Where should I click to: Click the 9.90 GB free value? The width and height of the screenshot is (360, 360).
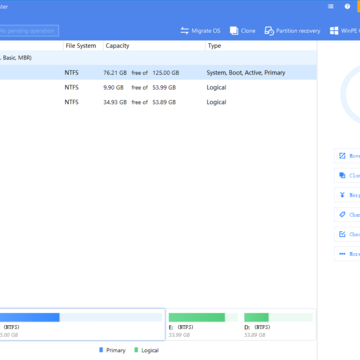click(113, 87)
